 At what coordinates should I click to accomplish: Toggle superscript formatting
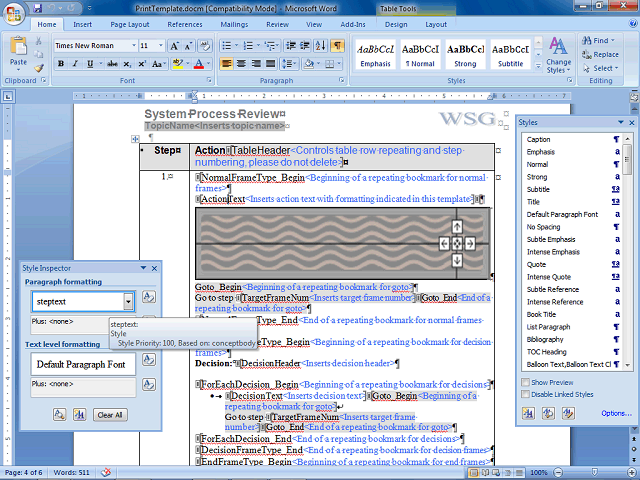click(142, 64)
